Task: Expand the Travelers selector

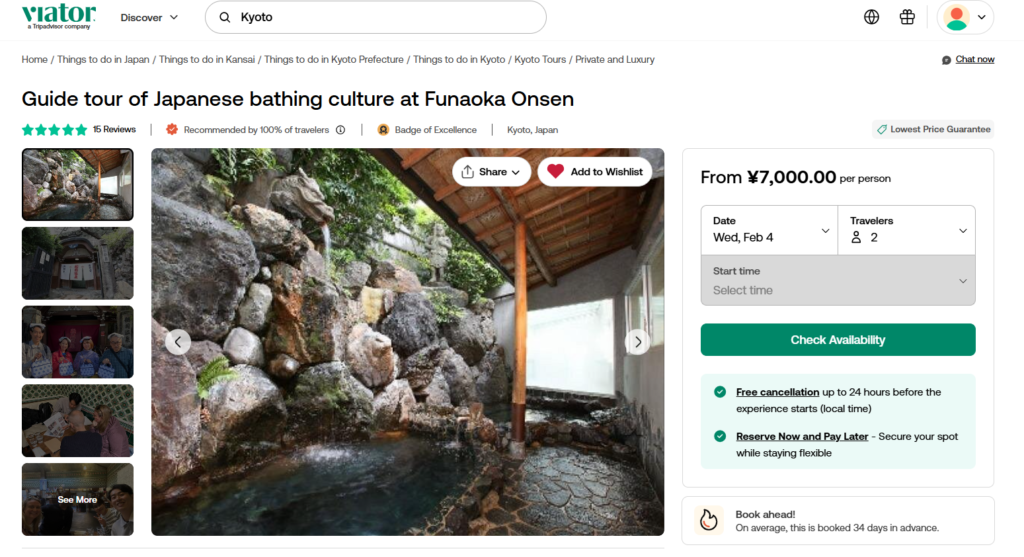Action: pos(906,230)
